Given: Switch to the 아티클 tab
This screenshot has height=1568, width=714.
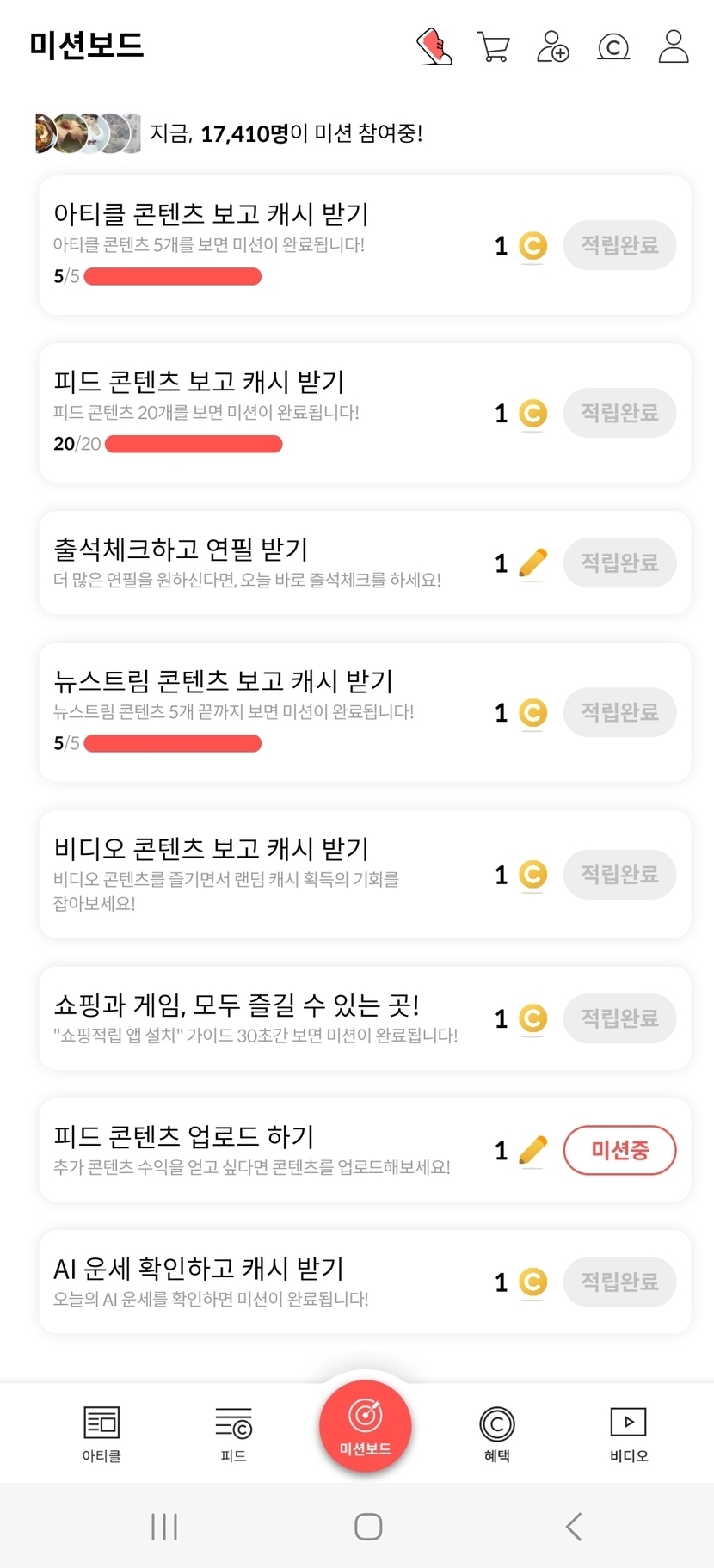Looking at the screenshot, I should pyautogui.click(x=102, y=1433).
